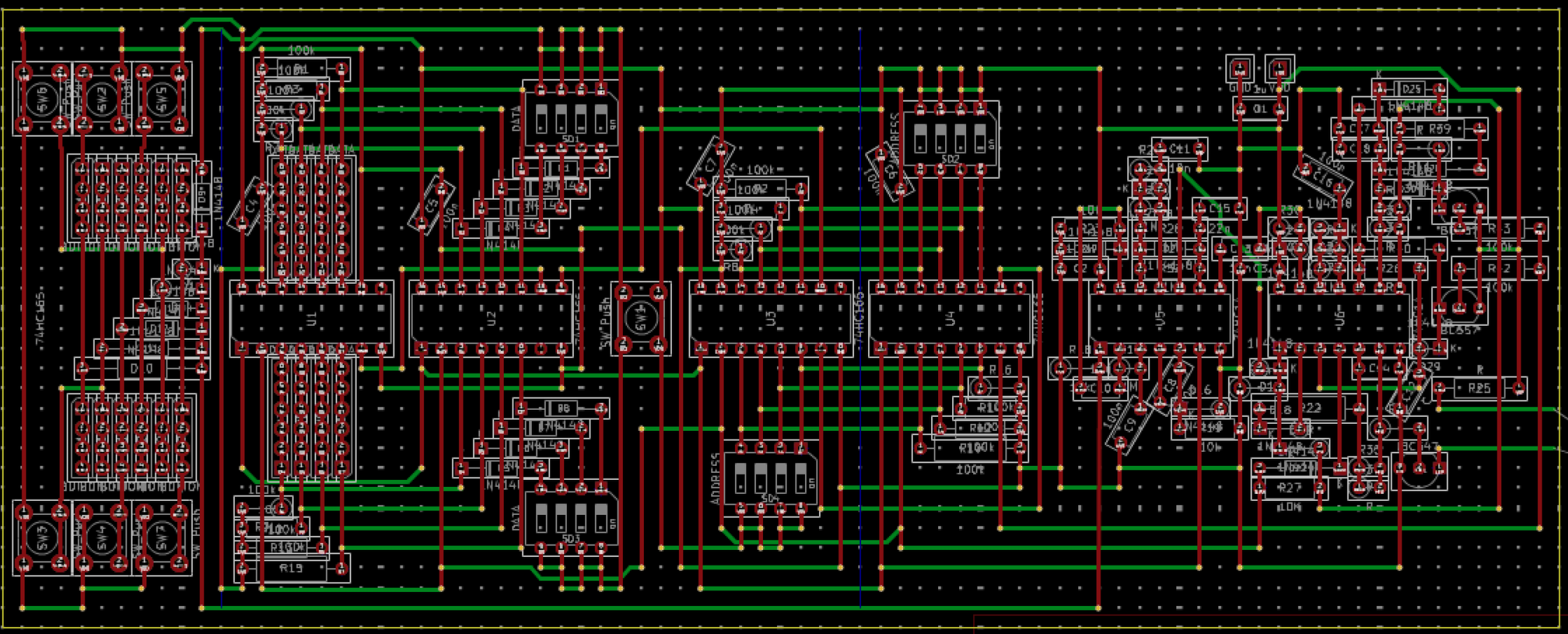Select the R22 resistor
The image size is (1568, 634).
(x=1309, y=408)
